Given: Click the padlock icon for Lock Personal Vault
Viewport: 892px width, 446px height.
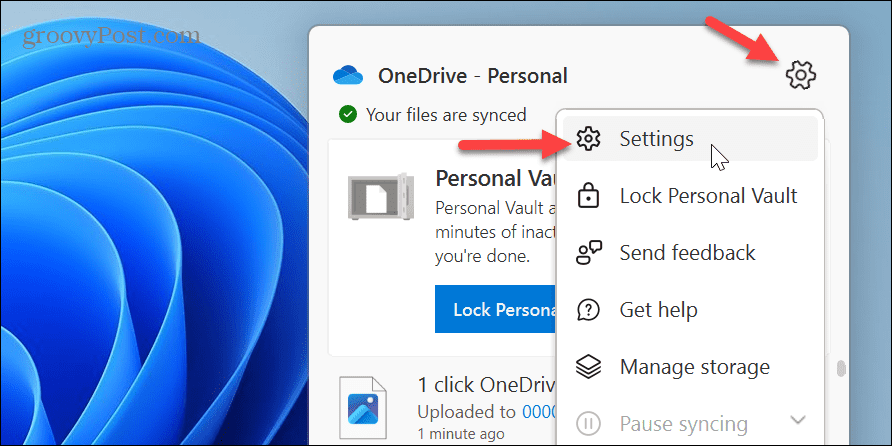Looking at the screenshot, I should tap(588, 196).
